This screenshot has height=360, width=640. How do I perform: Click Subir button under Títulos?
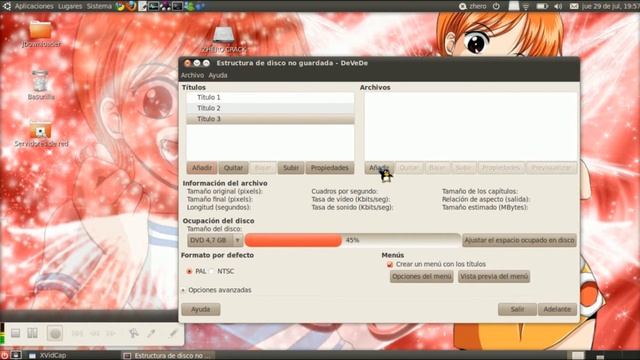point(291,168)
